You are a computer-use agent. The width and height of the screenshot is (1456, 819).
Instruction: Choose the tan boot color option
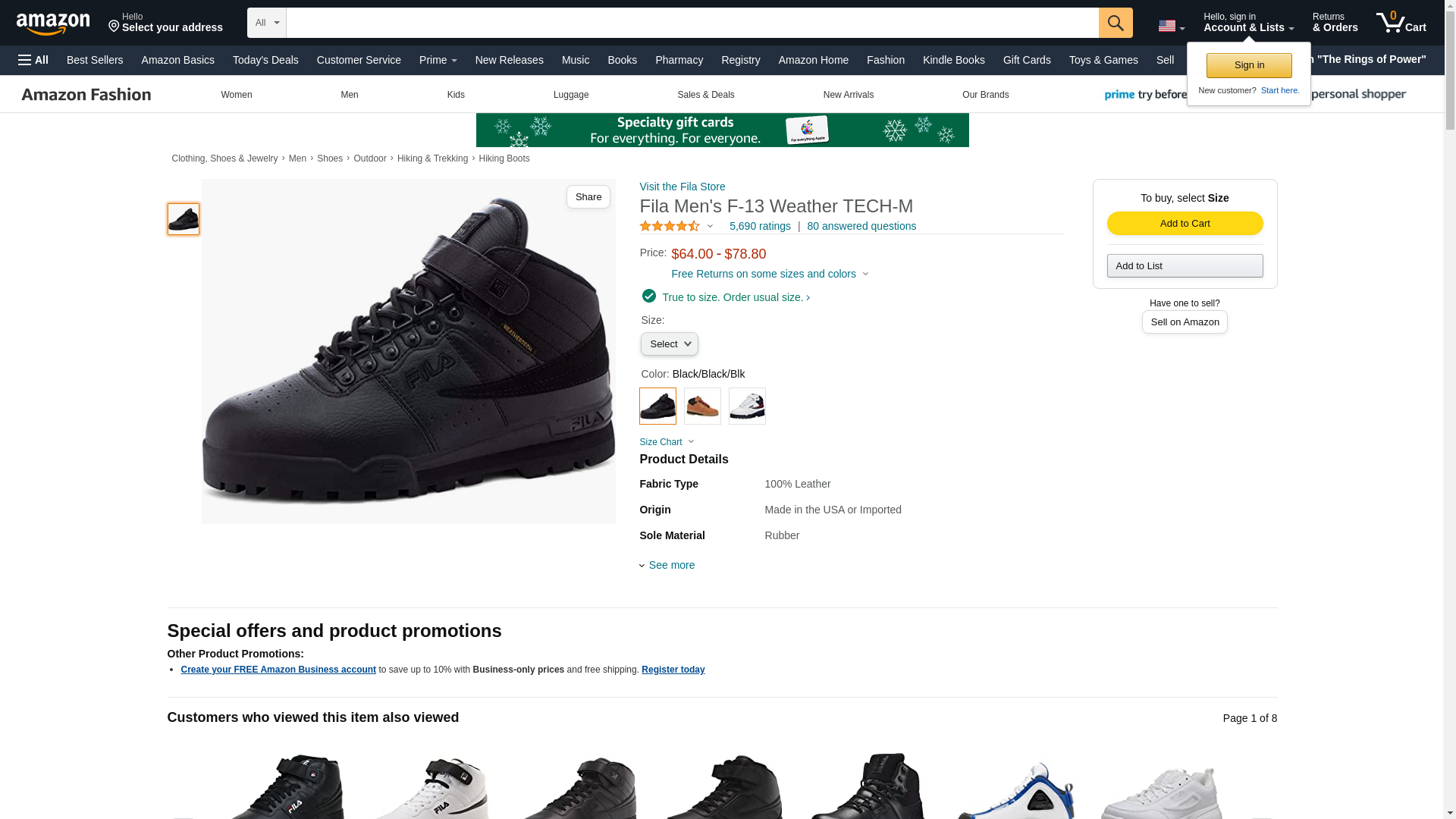click(x=702, y=406)
